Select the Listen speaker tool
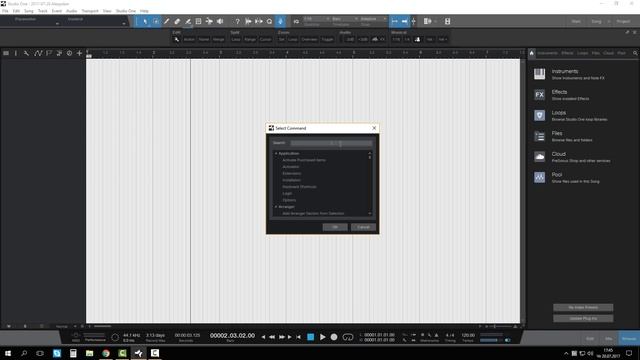Screen dimensions: 640x360 pyautogui.click(x=220, y=21)
